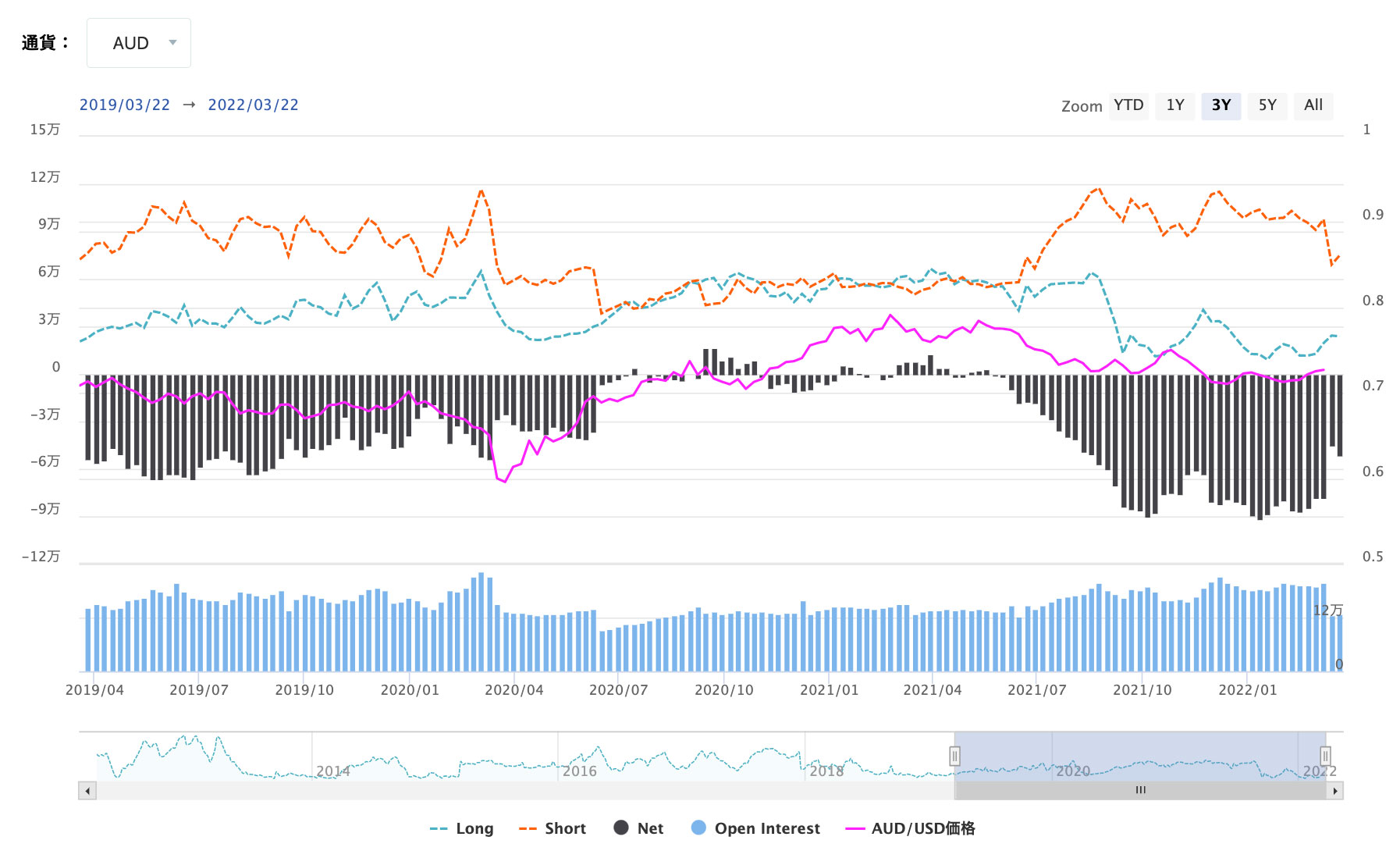Screen dimensions: 1400x858
Task: Click the 2021/01 x-axis label
Action: pyautogui.click(x=830, y=690)
